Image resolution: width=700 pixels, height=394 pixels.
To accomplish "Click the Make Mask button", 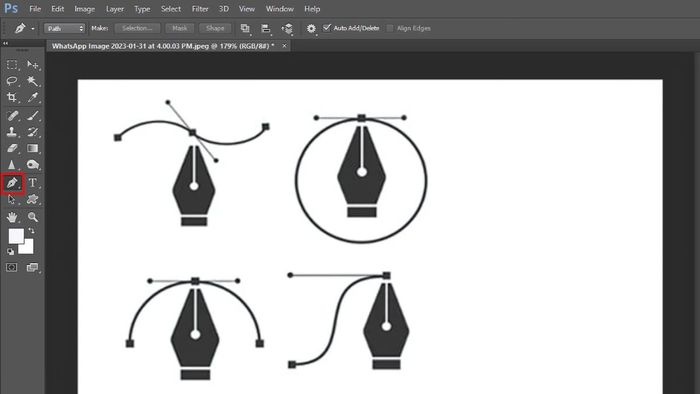I will [179, 28].
